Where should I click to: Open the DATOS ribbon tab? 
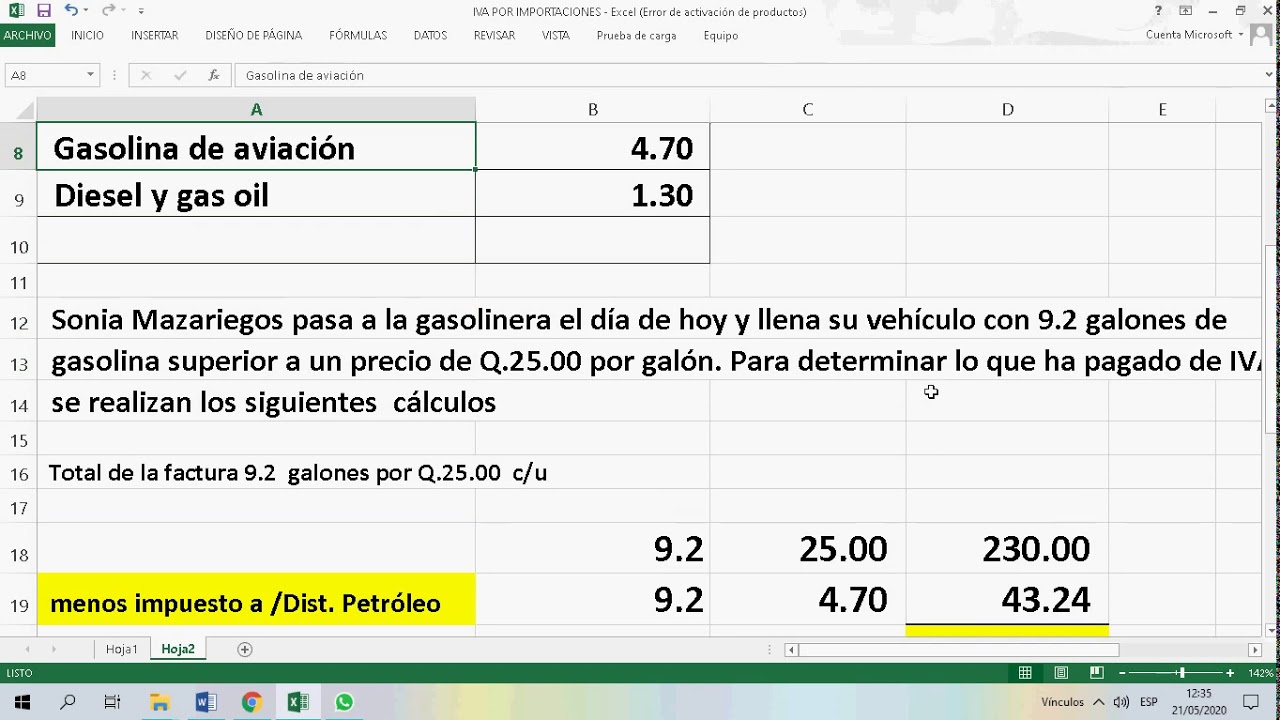pyautogui.click(x=430, y=35)
